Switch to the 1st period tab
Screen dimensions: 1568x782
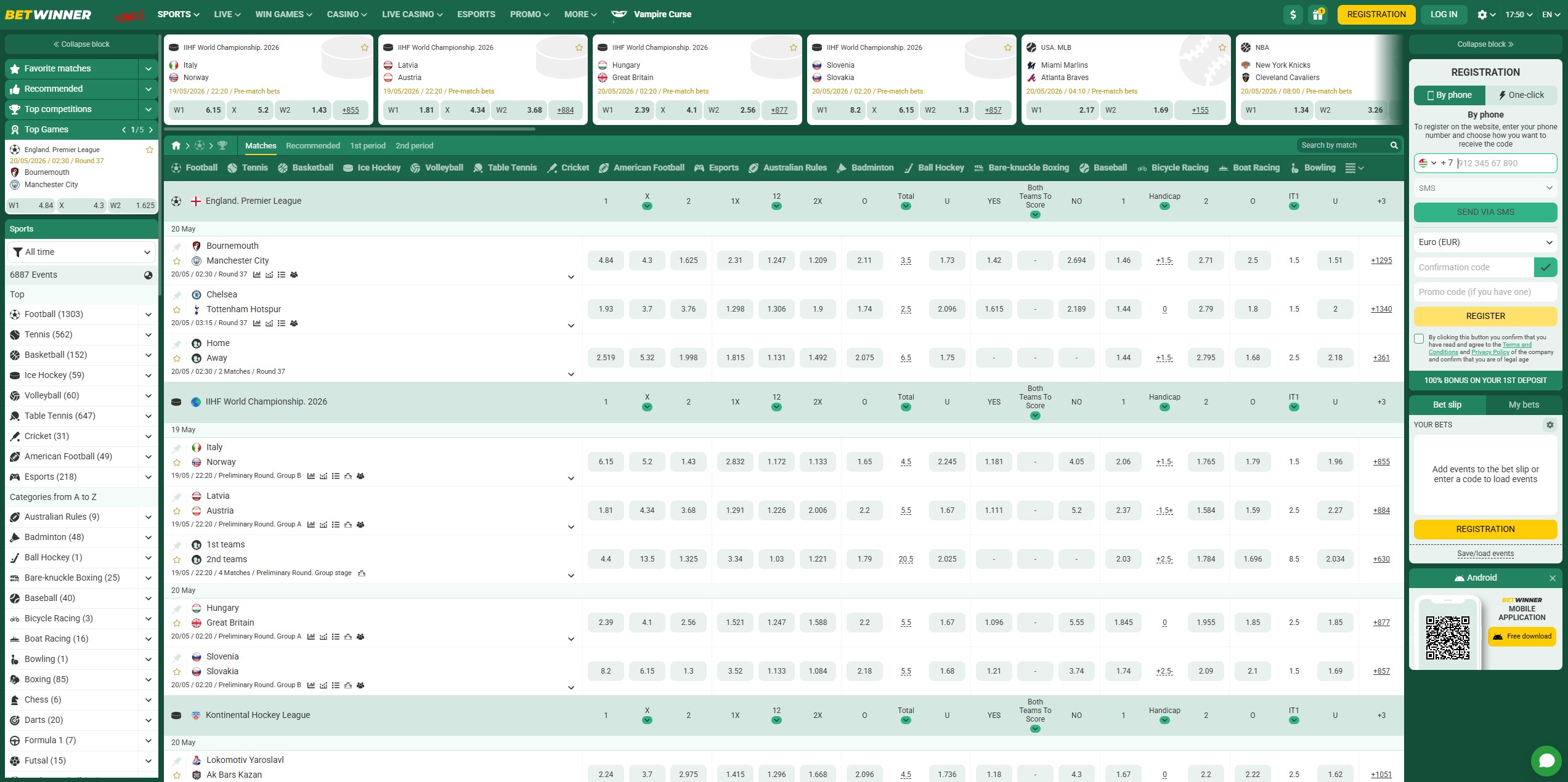coord(368,146)
